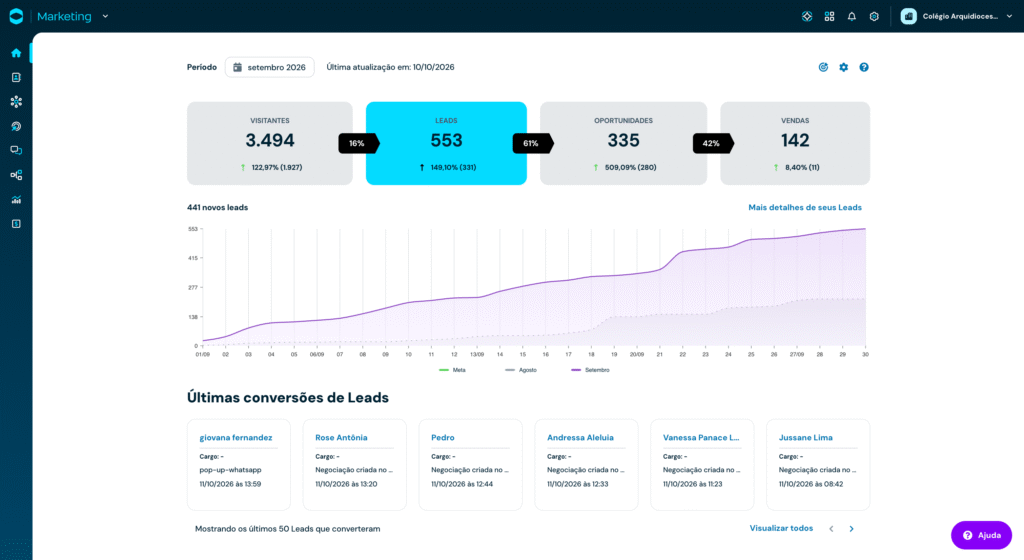Viewport: 1024px width, 560px height.
Task: Open the apps grid icon
Action: [x=829, y=16]
